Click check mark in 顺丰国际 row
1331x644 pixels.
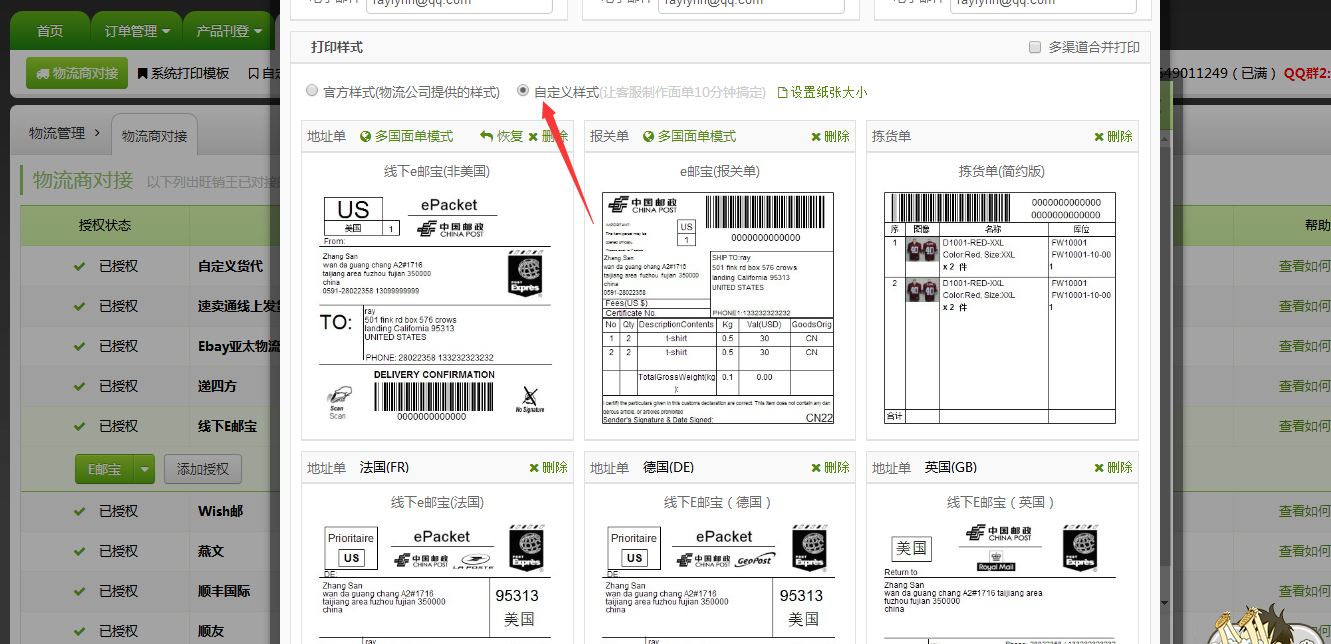pyautogui.click(x=80, y=591)
